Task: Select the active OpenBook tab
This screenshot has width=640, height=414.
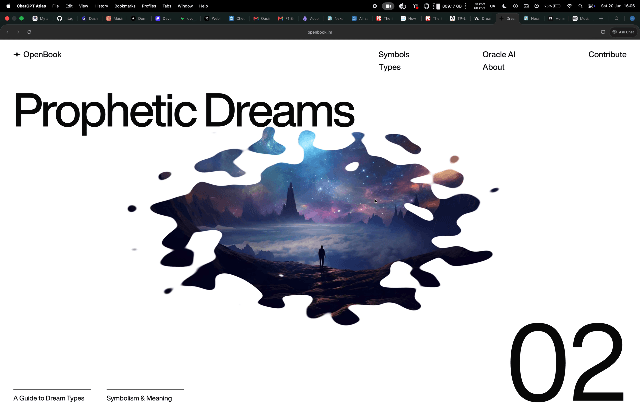Action: (x=508, y=18)
